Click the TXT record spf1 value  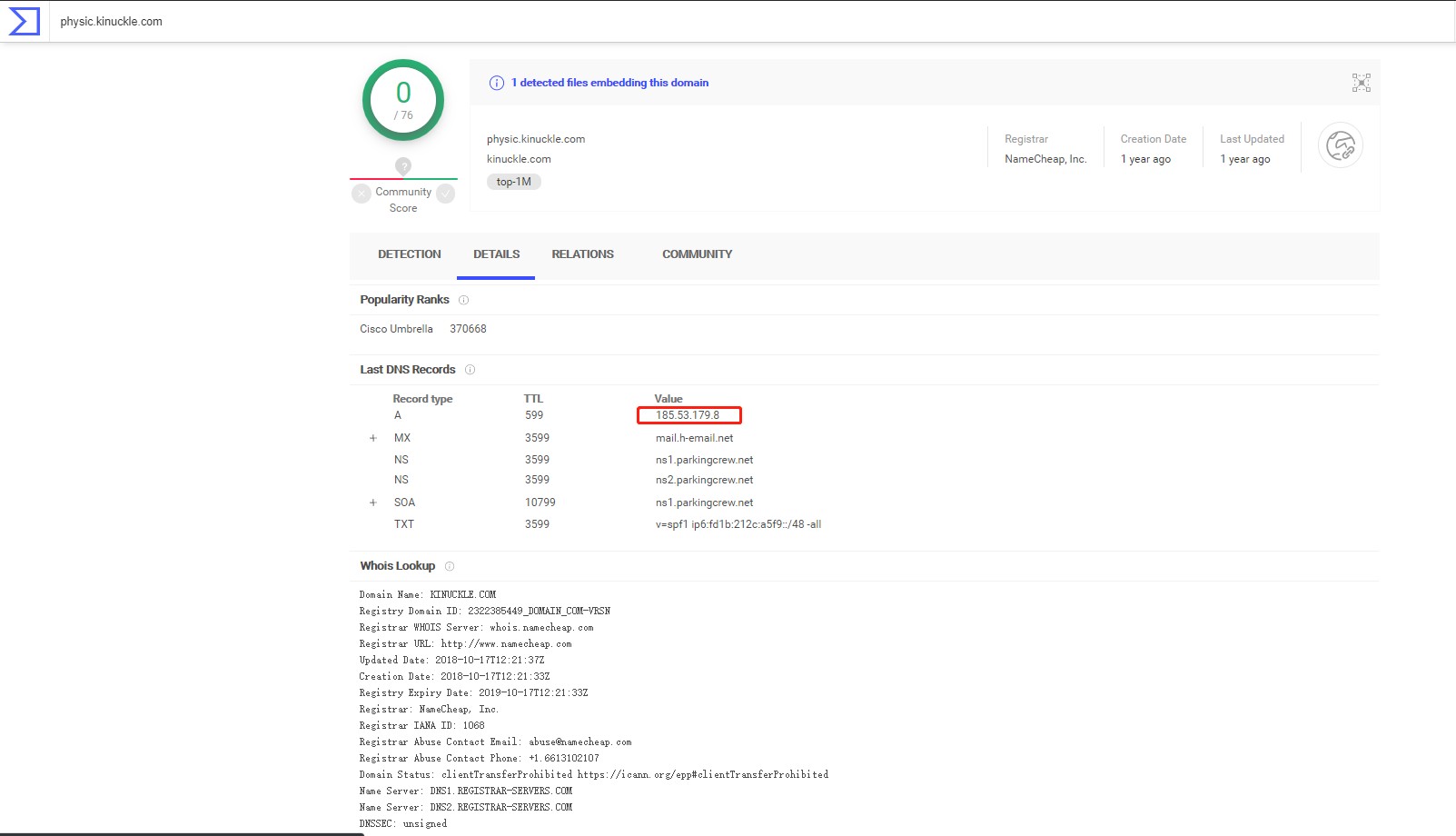click(738, 524)
